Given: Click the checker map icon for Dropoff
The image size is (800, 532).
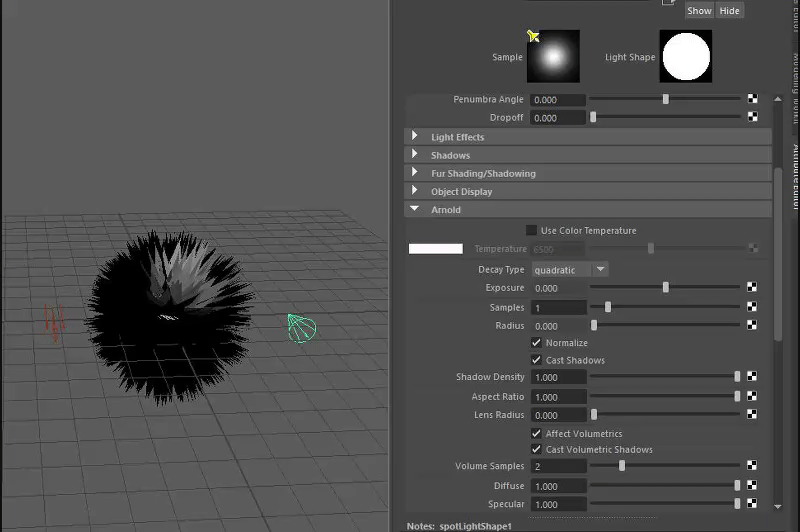Looking at the screenshot, I should point(752,118).
